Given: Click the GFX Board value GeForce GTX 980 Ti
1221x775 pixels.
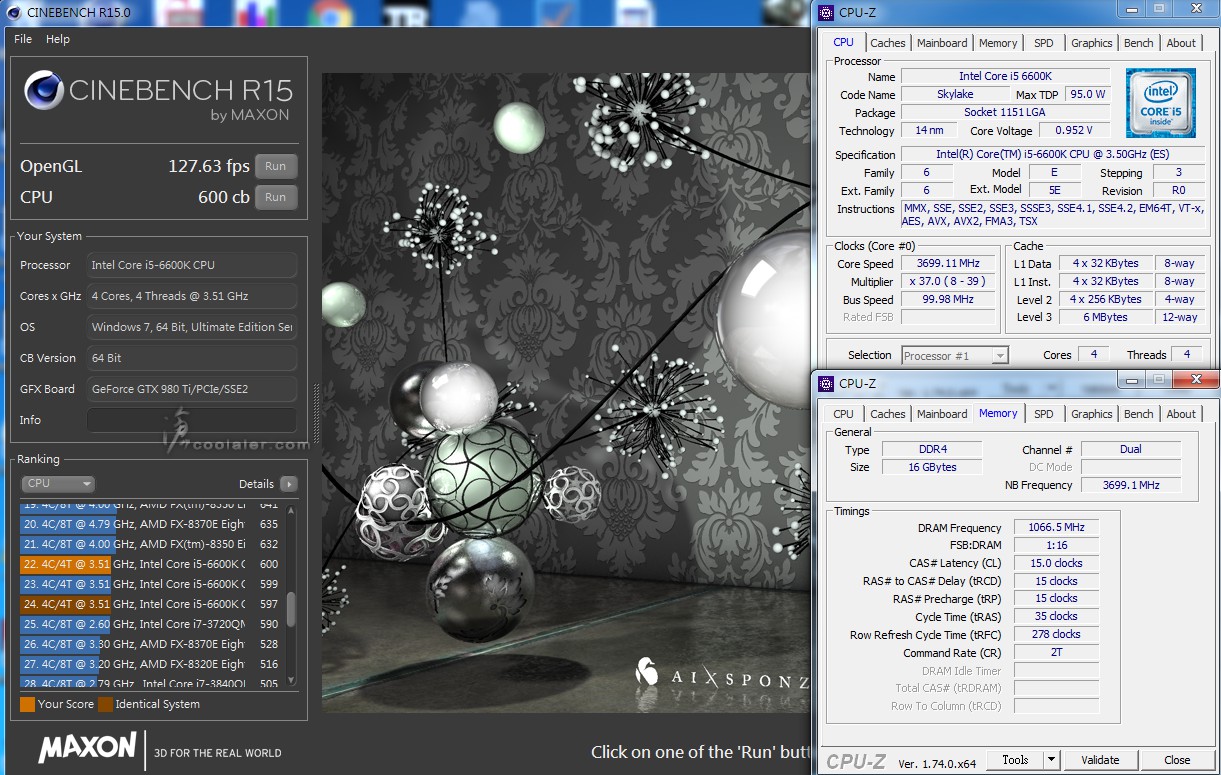Looking at the screenshot, I should [191, 389].
